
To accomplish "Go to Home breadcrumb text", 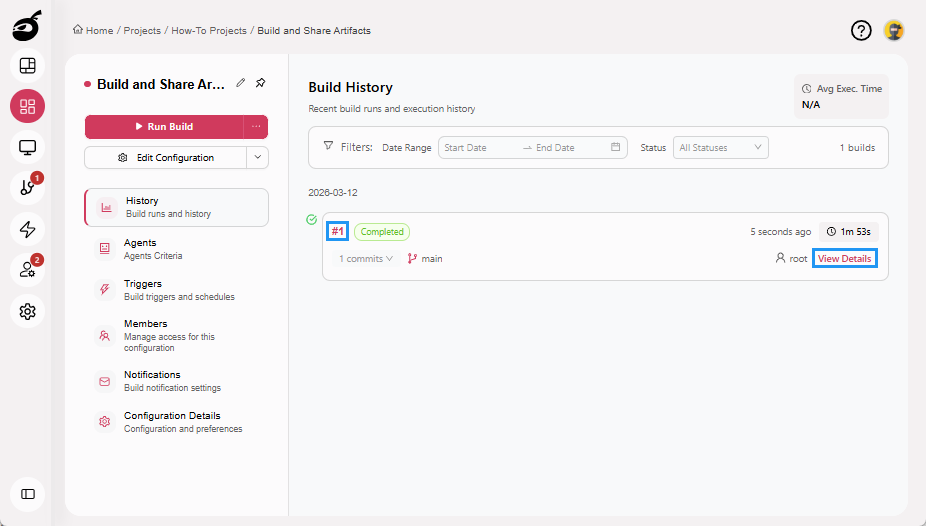I will (x=99, y=30).
